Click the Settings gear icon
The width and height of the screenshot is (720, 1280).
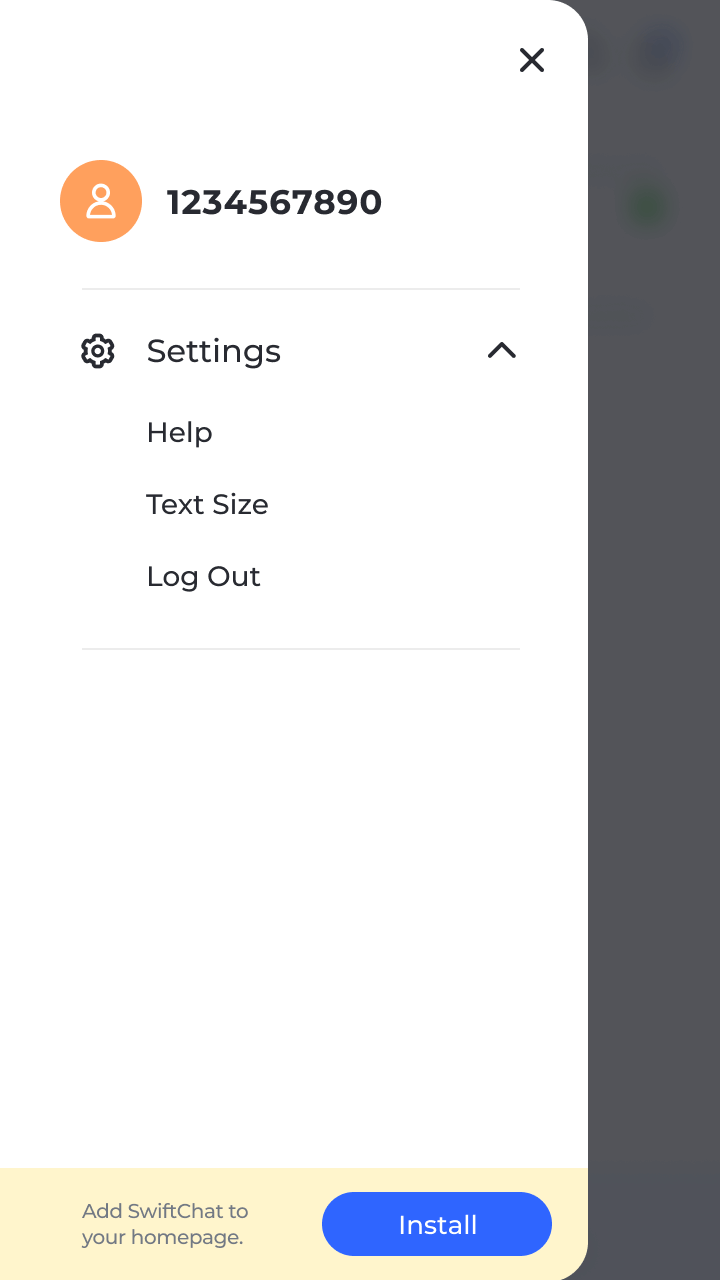coord(98,351)
